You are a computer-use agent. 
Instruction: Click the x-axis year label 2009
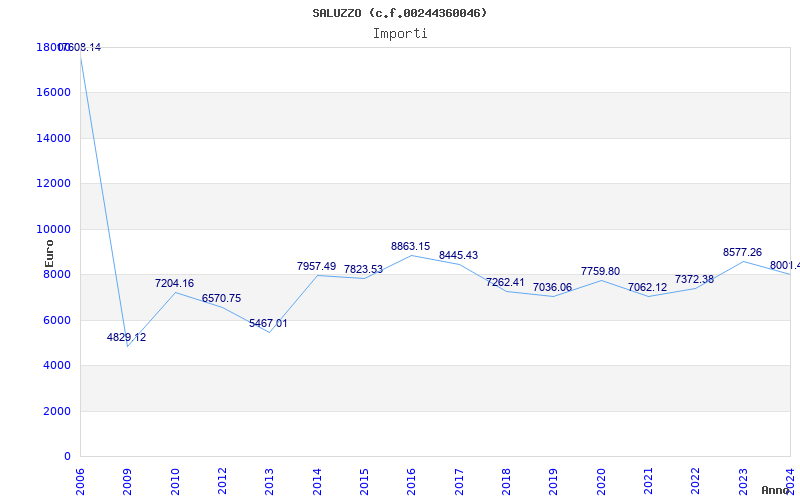(128, 482)
